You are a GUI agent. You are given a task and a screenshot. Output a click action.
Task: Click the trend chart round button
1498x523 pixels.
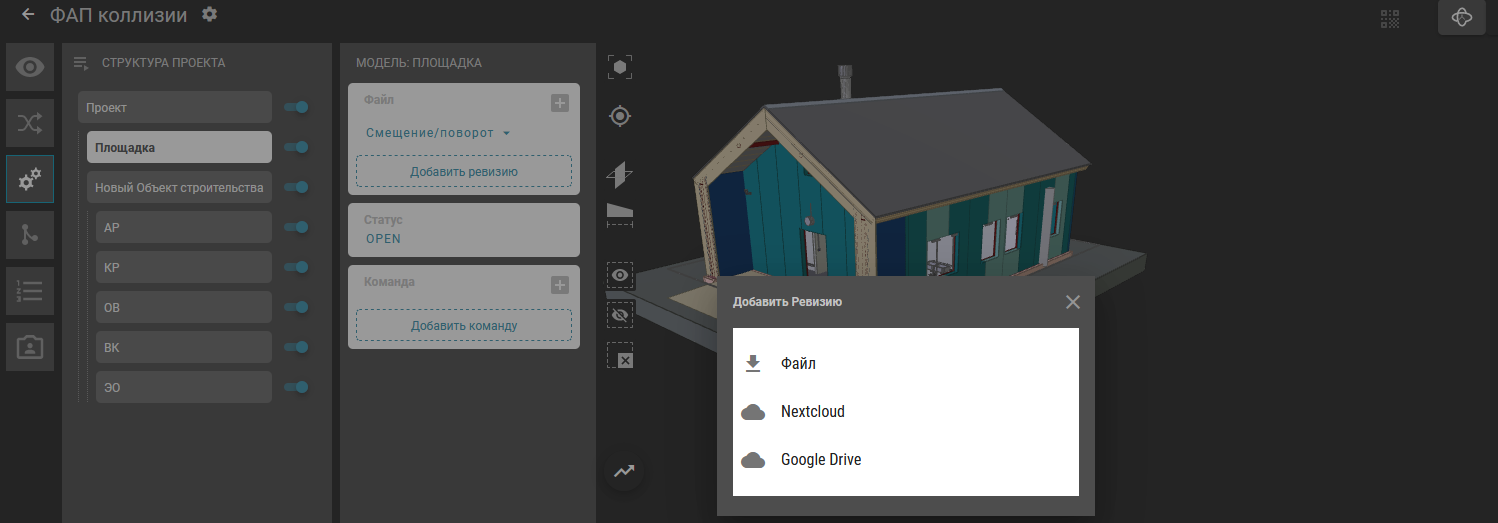coord(624,471)
